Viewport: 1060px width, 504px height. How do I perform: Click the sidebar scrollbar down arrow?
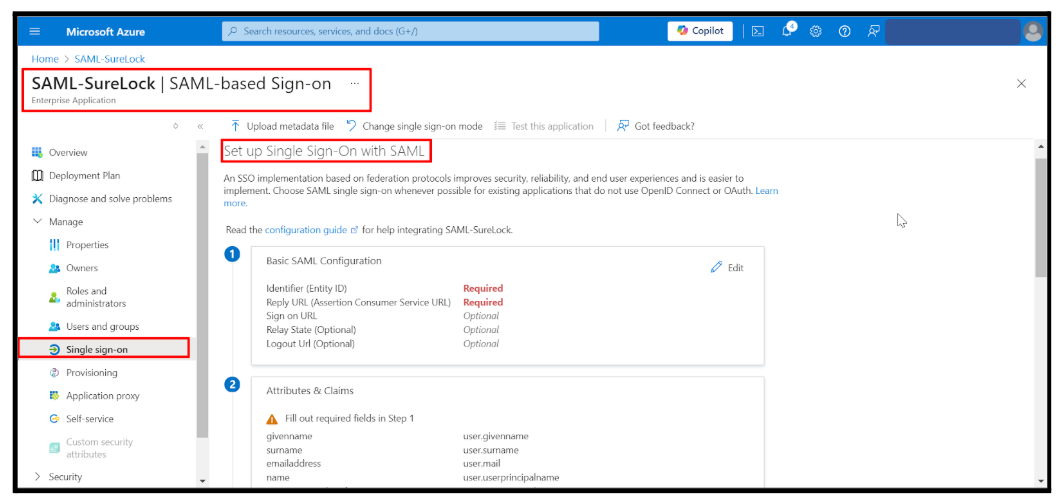tap(201, 481)
